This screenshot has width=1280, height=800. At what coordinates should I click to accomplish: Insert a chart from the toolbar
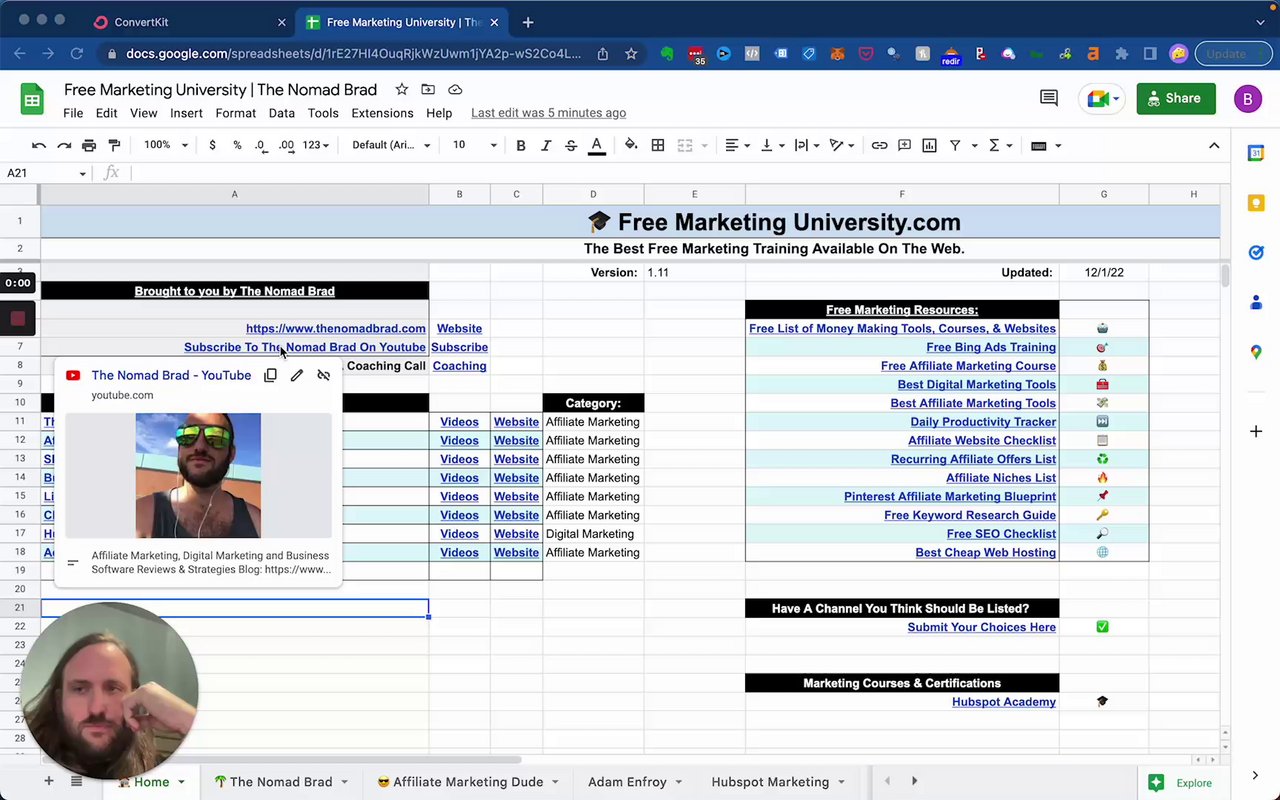coord(929,145)
